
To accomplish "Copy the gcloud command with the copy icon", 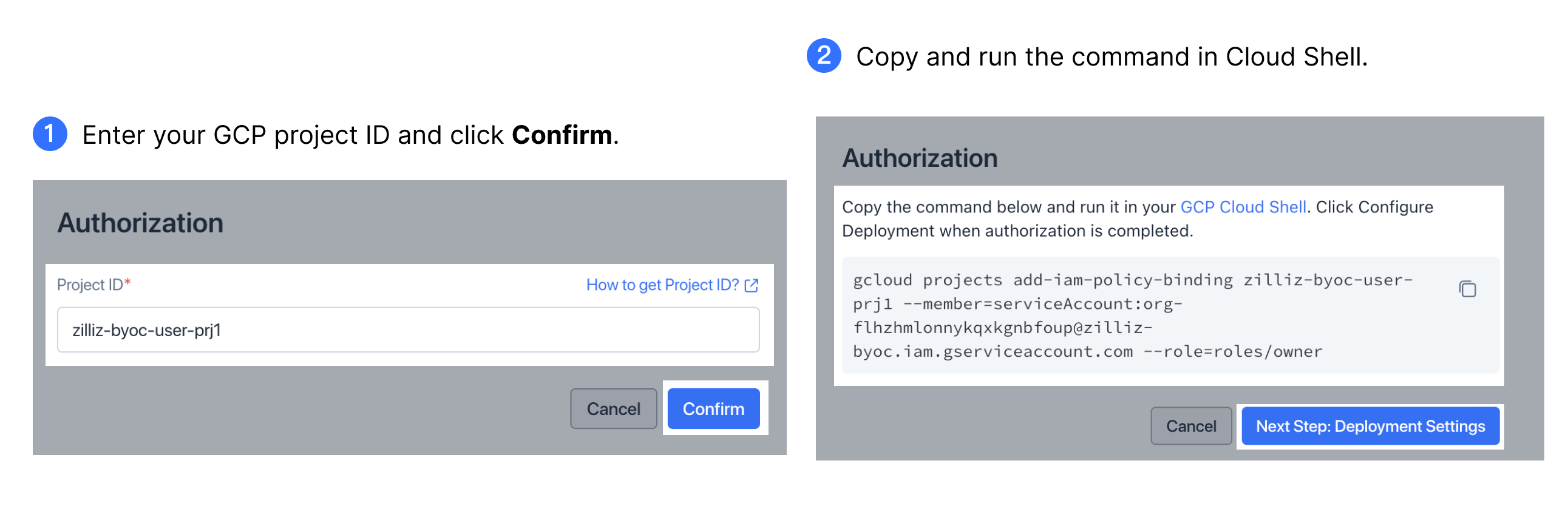I will pos(1467,289).
